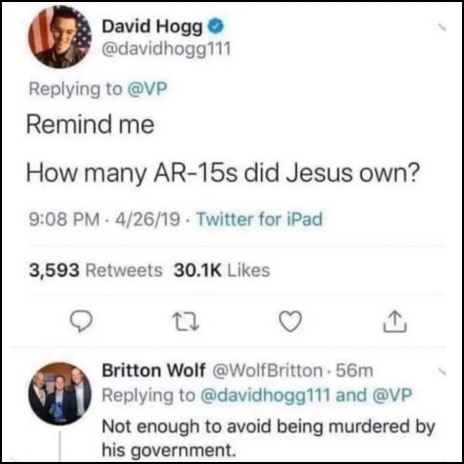Viewport: 464px width, 464px height.
Task: Open the share upload icon
Action: [x=395, y=321]
